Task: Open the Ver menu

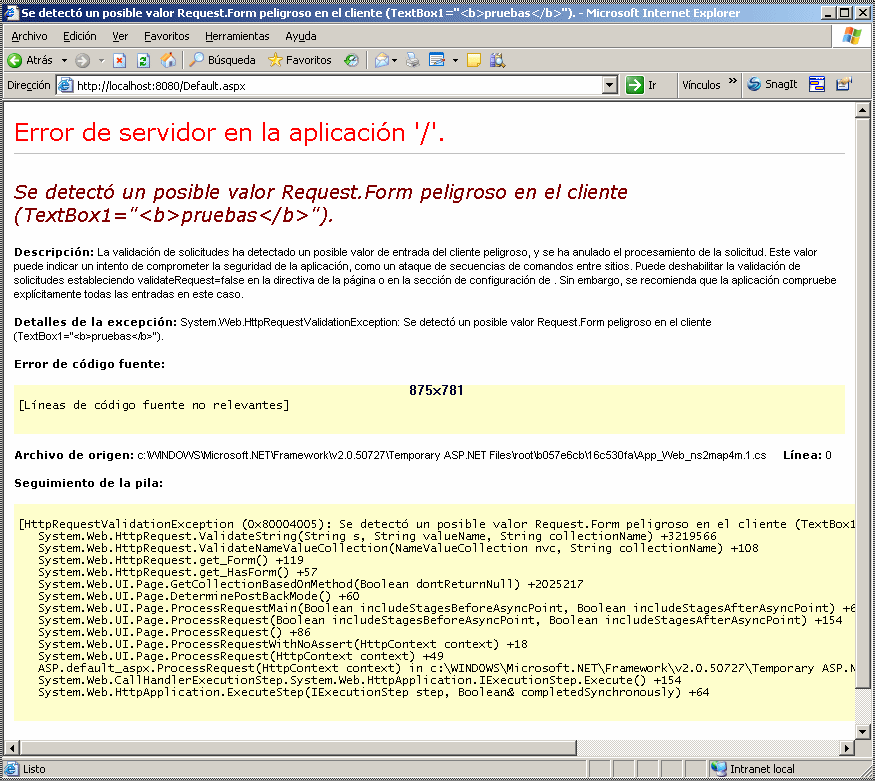Action: (x=120, y=36)
